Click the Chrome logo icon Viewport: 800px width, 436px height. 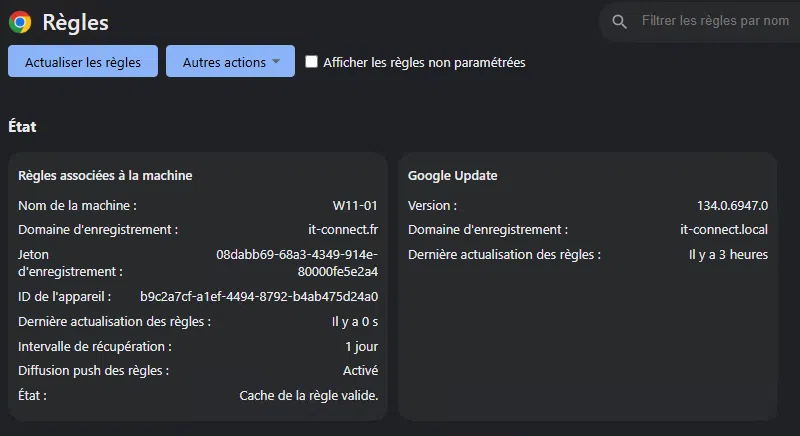click(x=20, y=21)
